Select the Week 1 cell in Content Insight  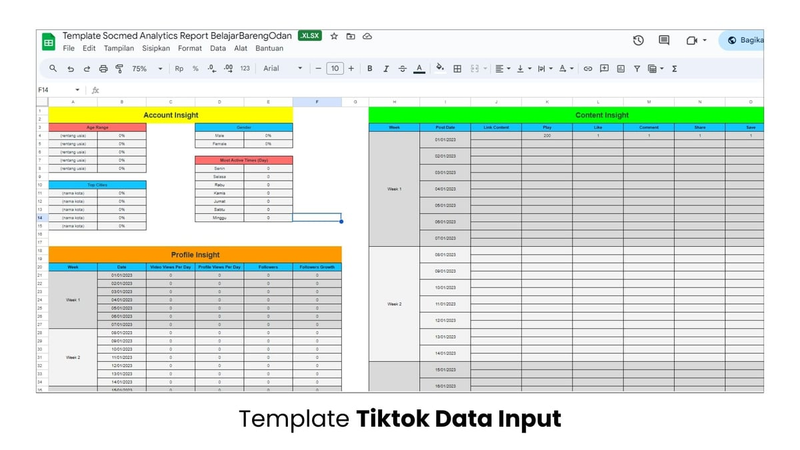point(394,189)
